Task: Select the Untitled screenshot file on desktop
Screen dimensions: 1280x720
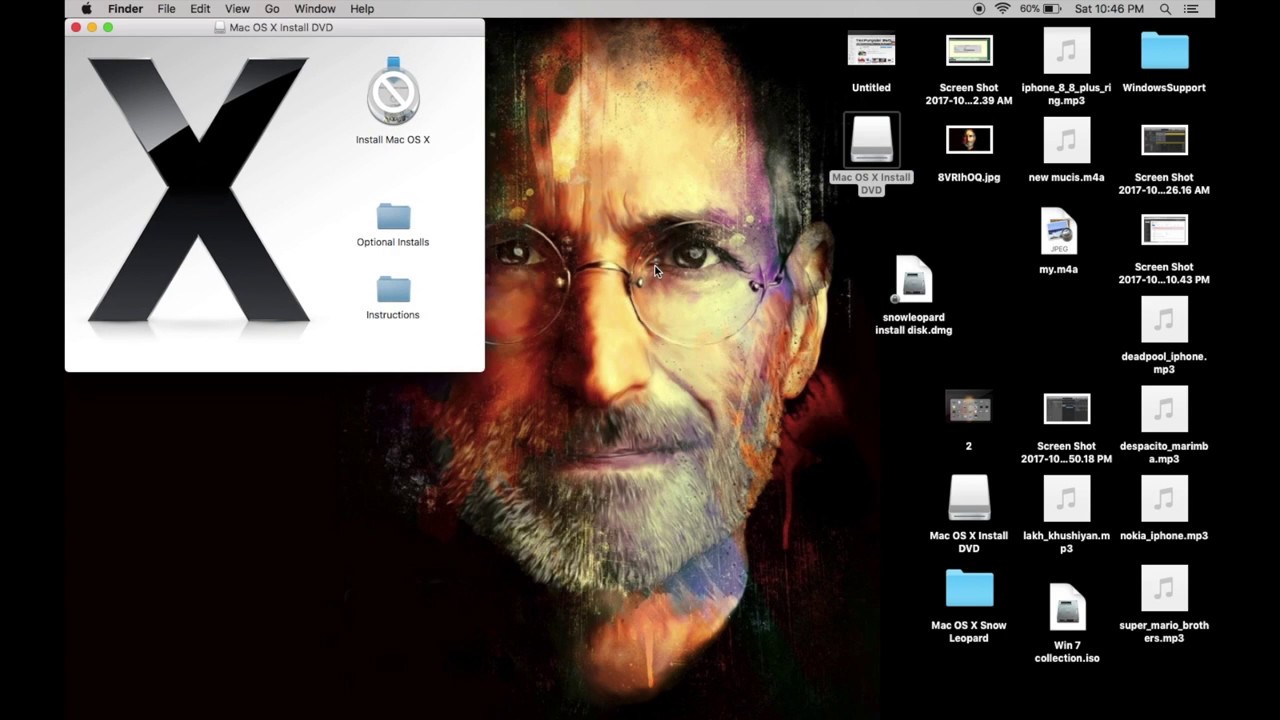Action: [871, 50]
